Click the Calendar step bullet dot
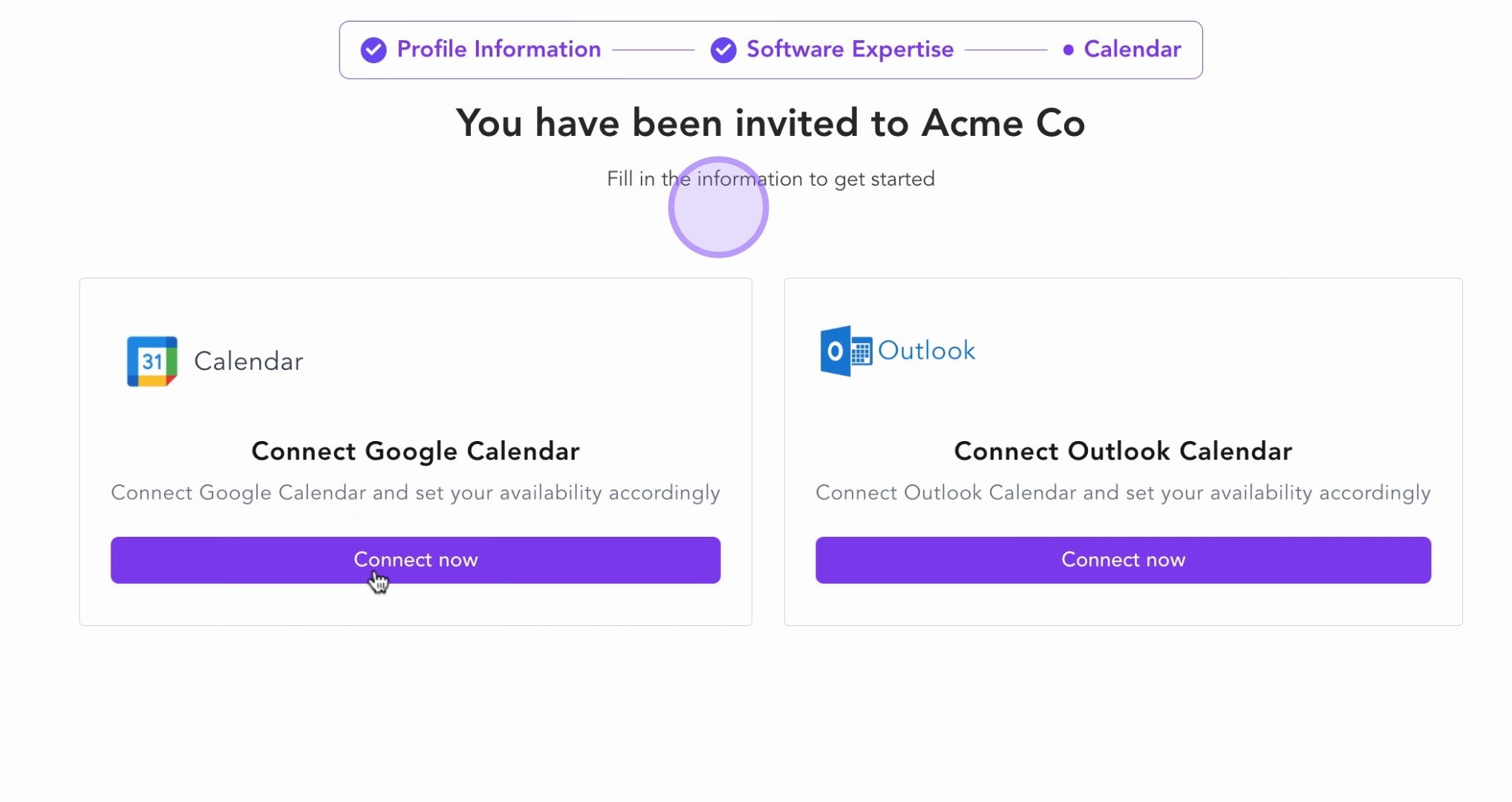Image resolution: width=1512 pixels, height=802 pixels. (x=1068, y=50)
